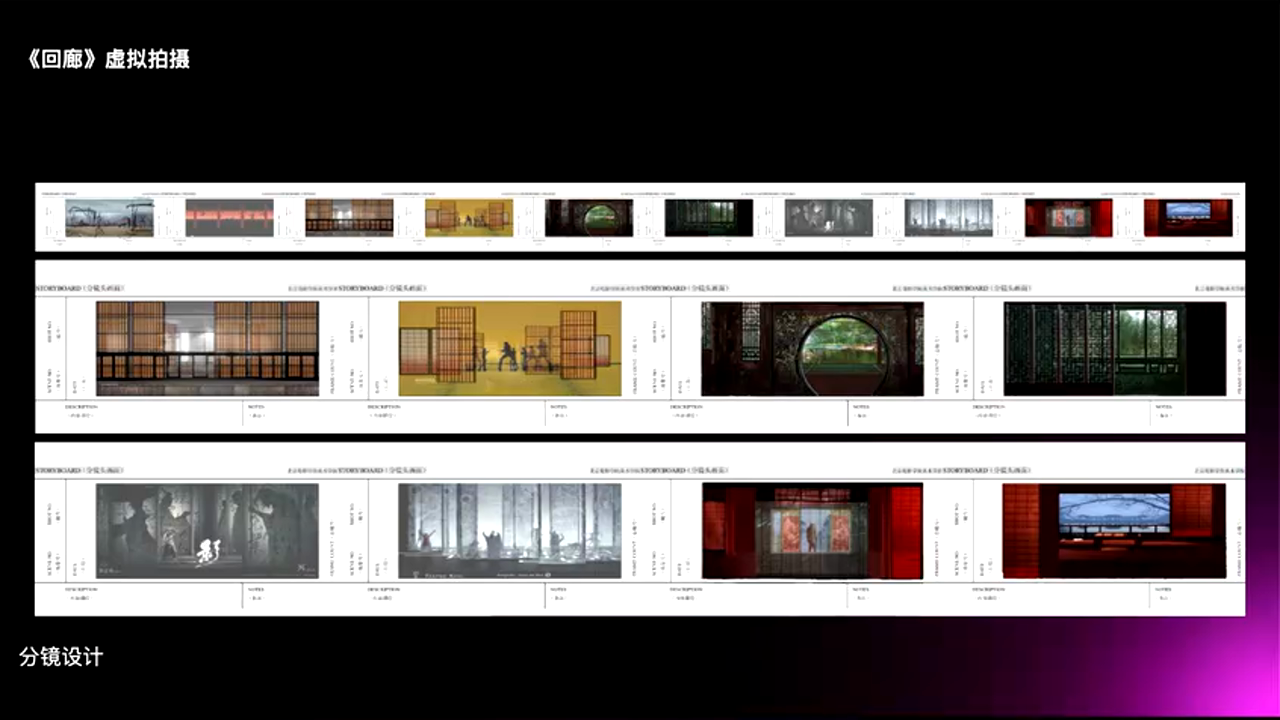Select small landscape-with-trees thumbnail in top strip
The width and height of the screenshot is (1280, 720).
click(x=110, y=218)
